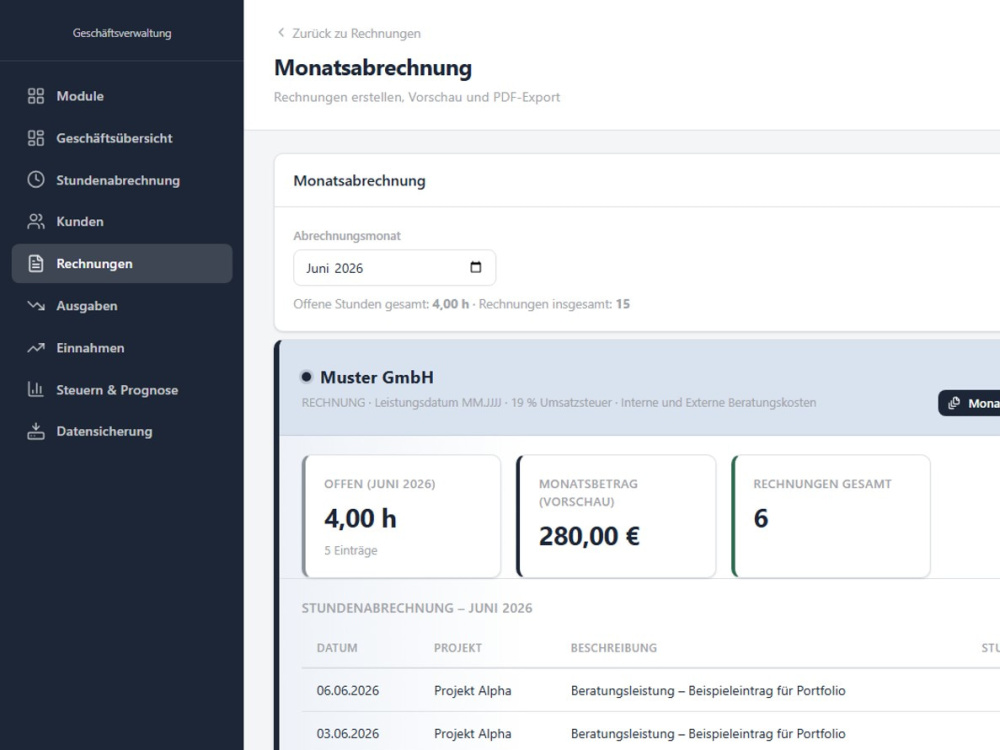Click the BESCHREIBUNG column header
Viewport: 1000px width, 750px height.
[x=614, y=648]
